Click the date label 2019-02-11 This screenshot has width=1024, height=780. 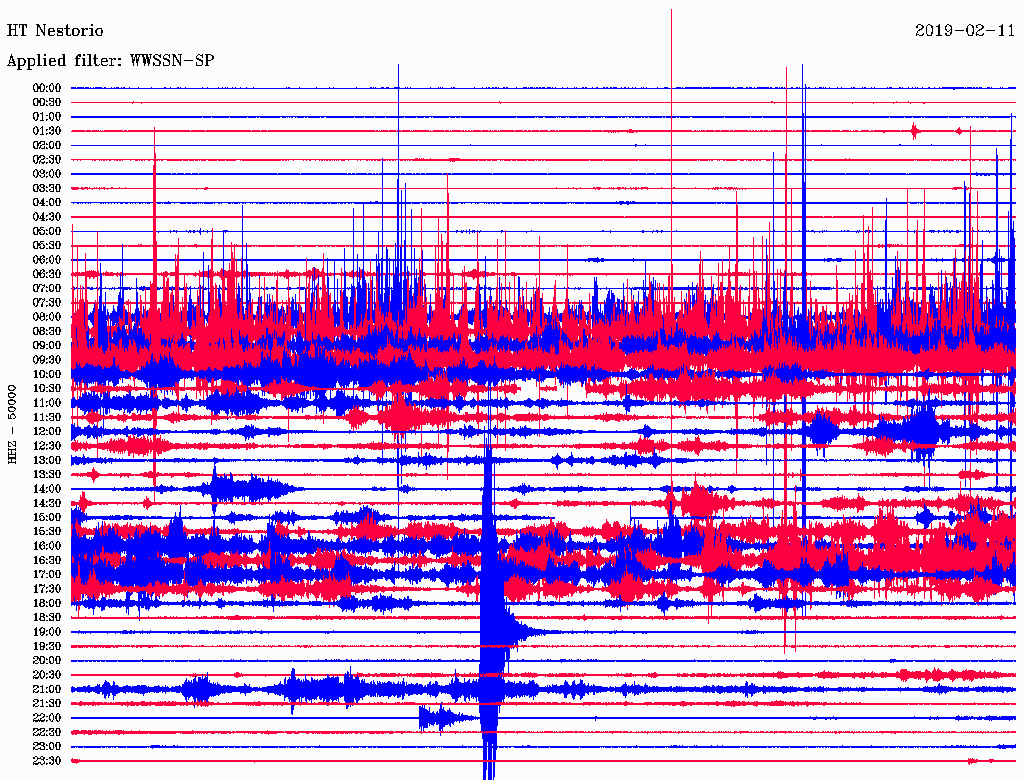tap(965, 31)
